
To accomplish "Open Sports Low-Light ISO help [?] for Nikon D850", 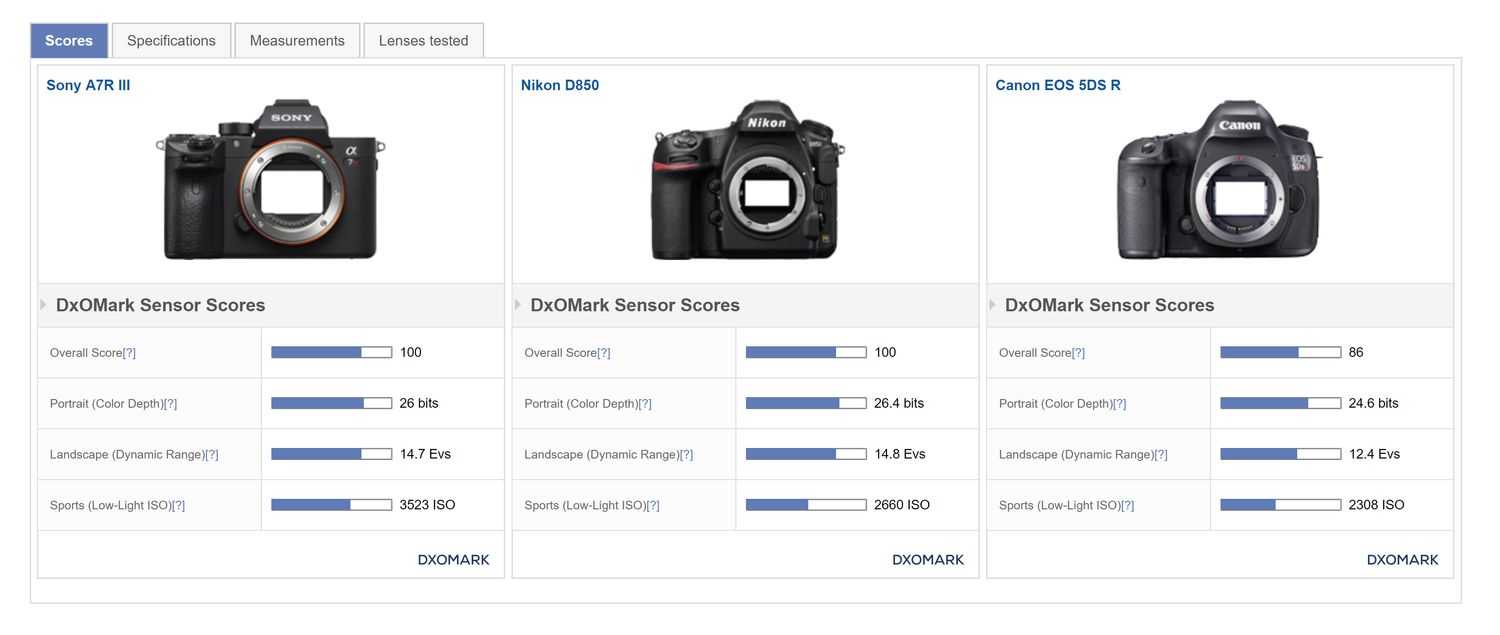I will click(653, 506).
